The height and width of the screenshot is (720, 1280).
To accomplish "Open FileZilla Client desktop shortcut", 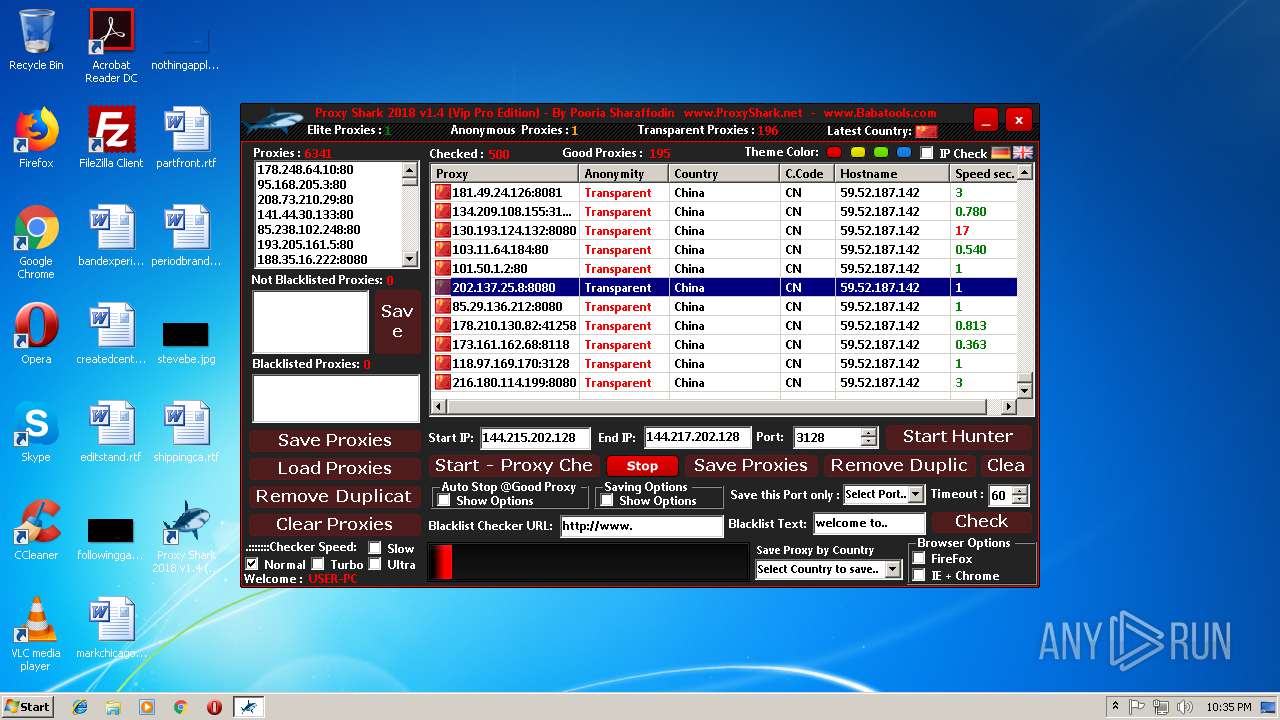I will click(111, 138).
